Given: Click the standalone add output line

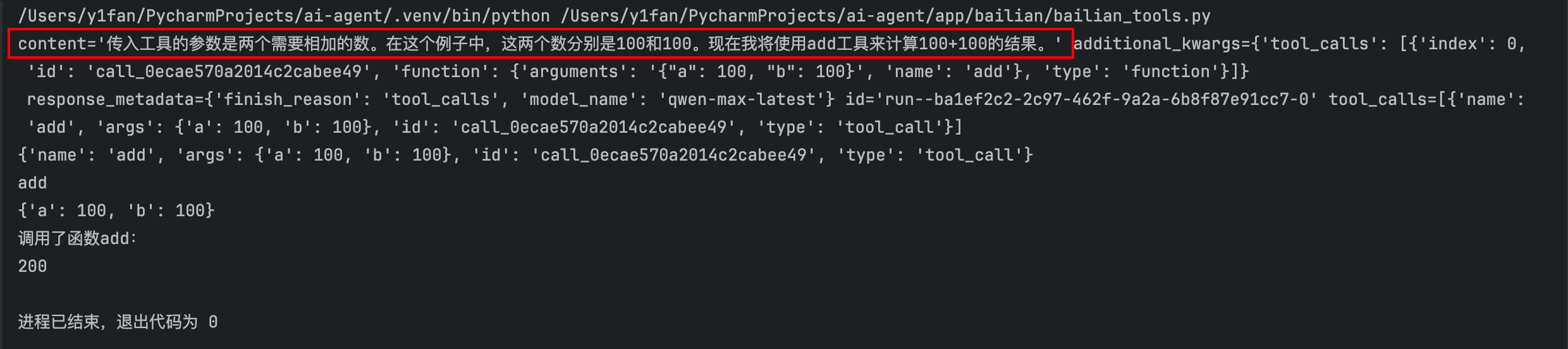Looking at the screenshot, I should tap(32, 183).
